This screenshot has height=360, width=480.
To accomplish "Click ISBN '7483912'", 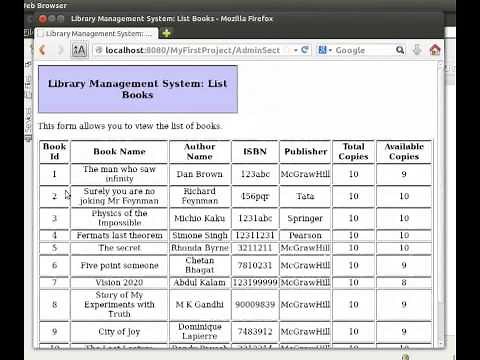I will coord(255,332).
